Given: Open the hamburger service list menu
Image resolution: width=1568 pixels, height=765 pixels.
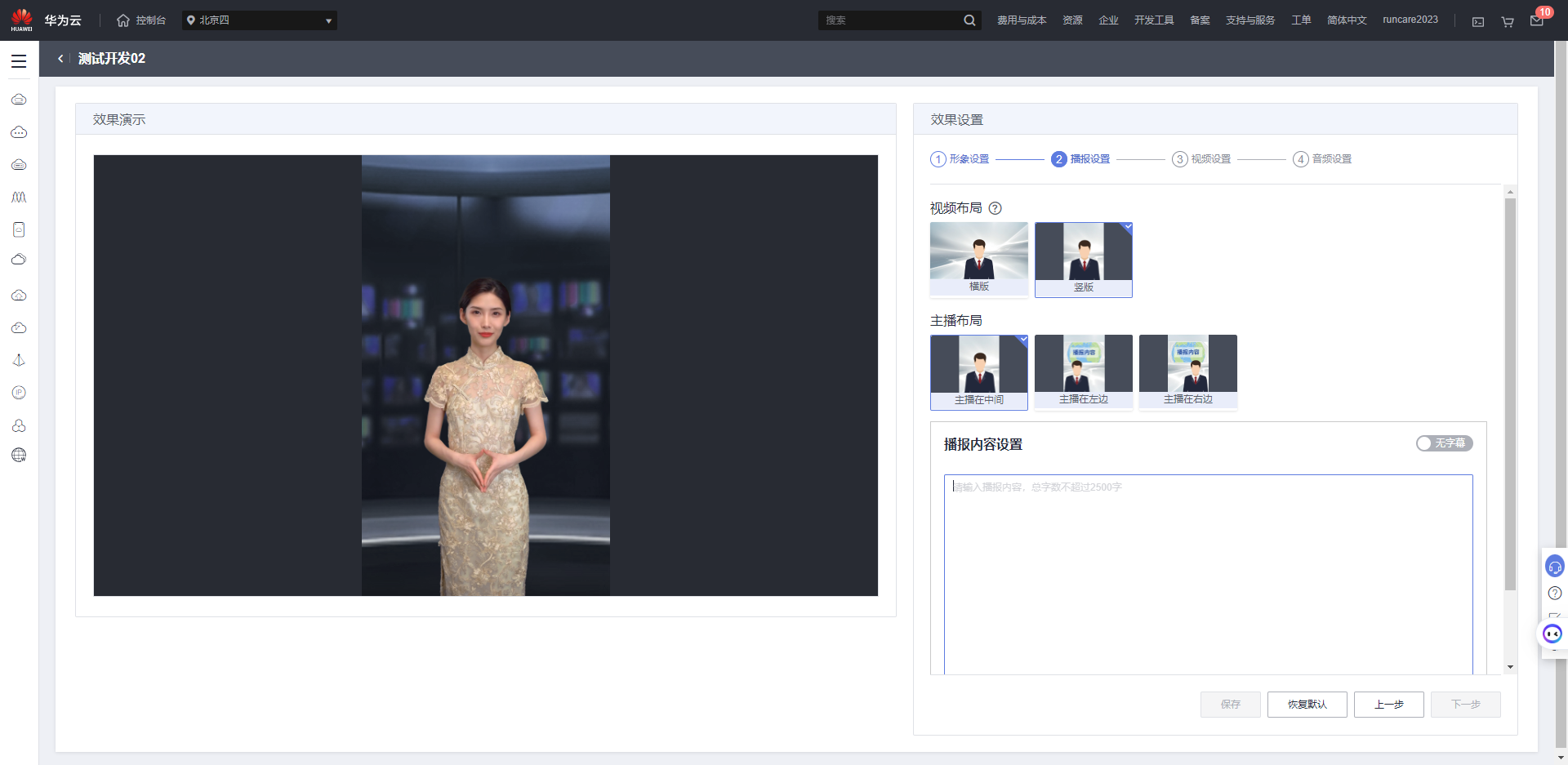Looking at the screenshot, I should click(19, 61).
